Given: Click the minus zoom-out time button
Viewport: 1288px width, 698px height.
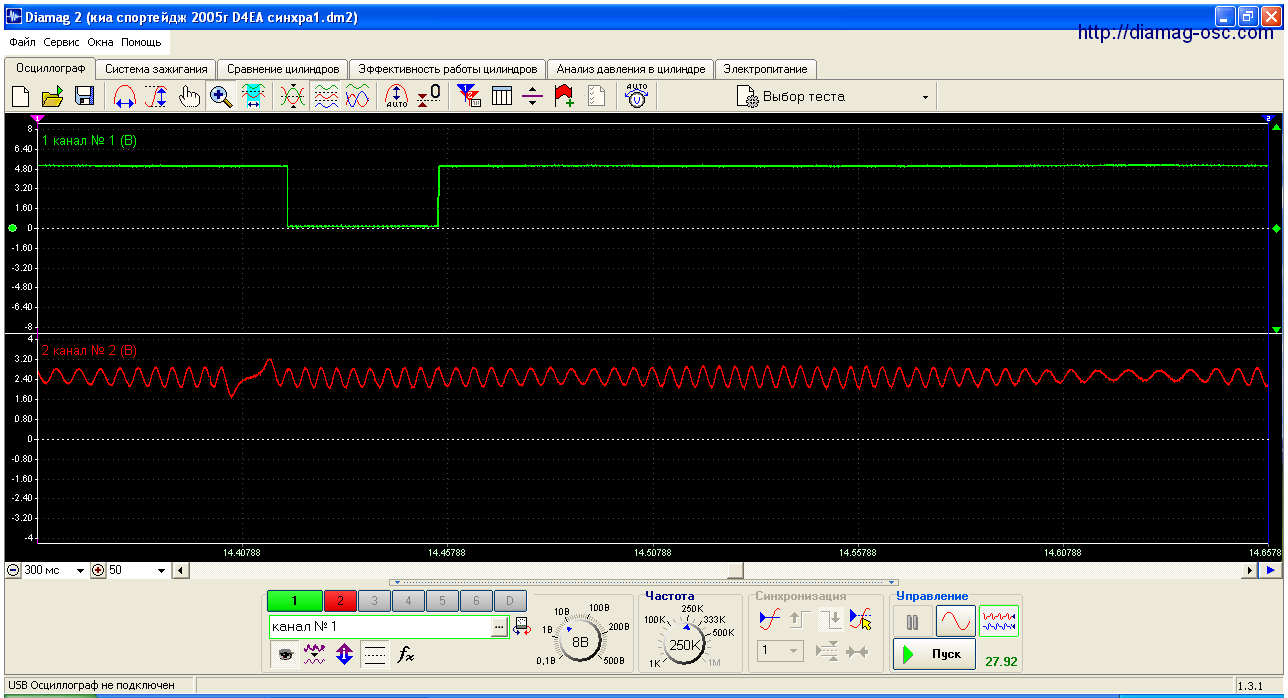Looking at the screenshot, I should pyautogui.click(x=13, y=570).
